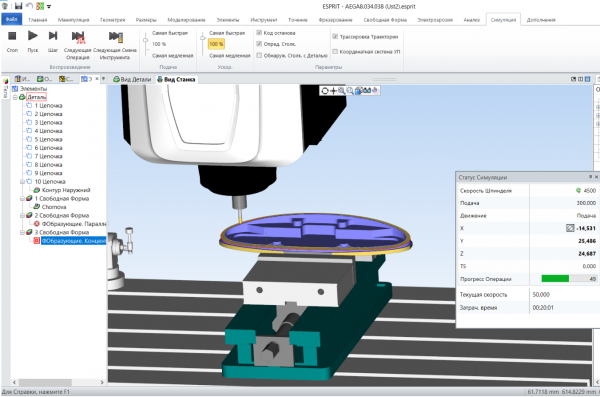Screen dimensions: 600x397
Task: Advance one step with Шаг icon
Action: 53,36
